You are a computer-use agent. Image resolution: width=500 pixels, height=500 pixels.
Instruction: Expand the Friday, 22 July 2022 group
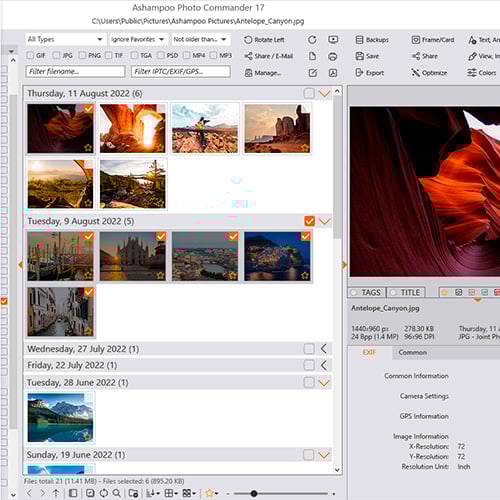(324, 365)
